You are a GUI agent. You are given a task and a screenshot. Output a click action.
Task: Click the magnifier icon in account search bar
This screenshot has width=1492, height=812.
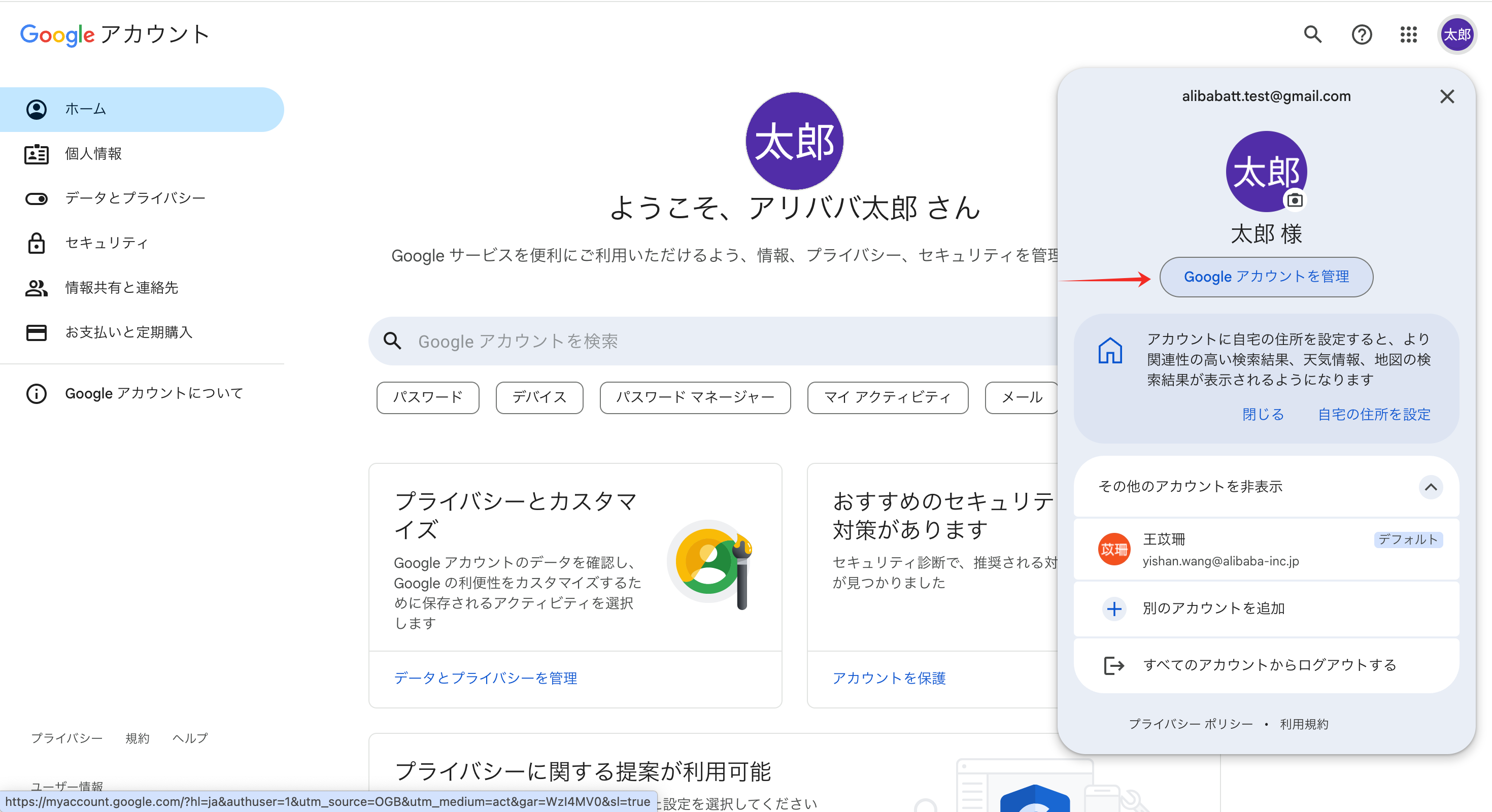(x=392, y=341)
